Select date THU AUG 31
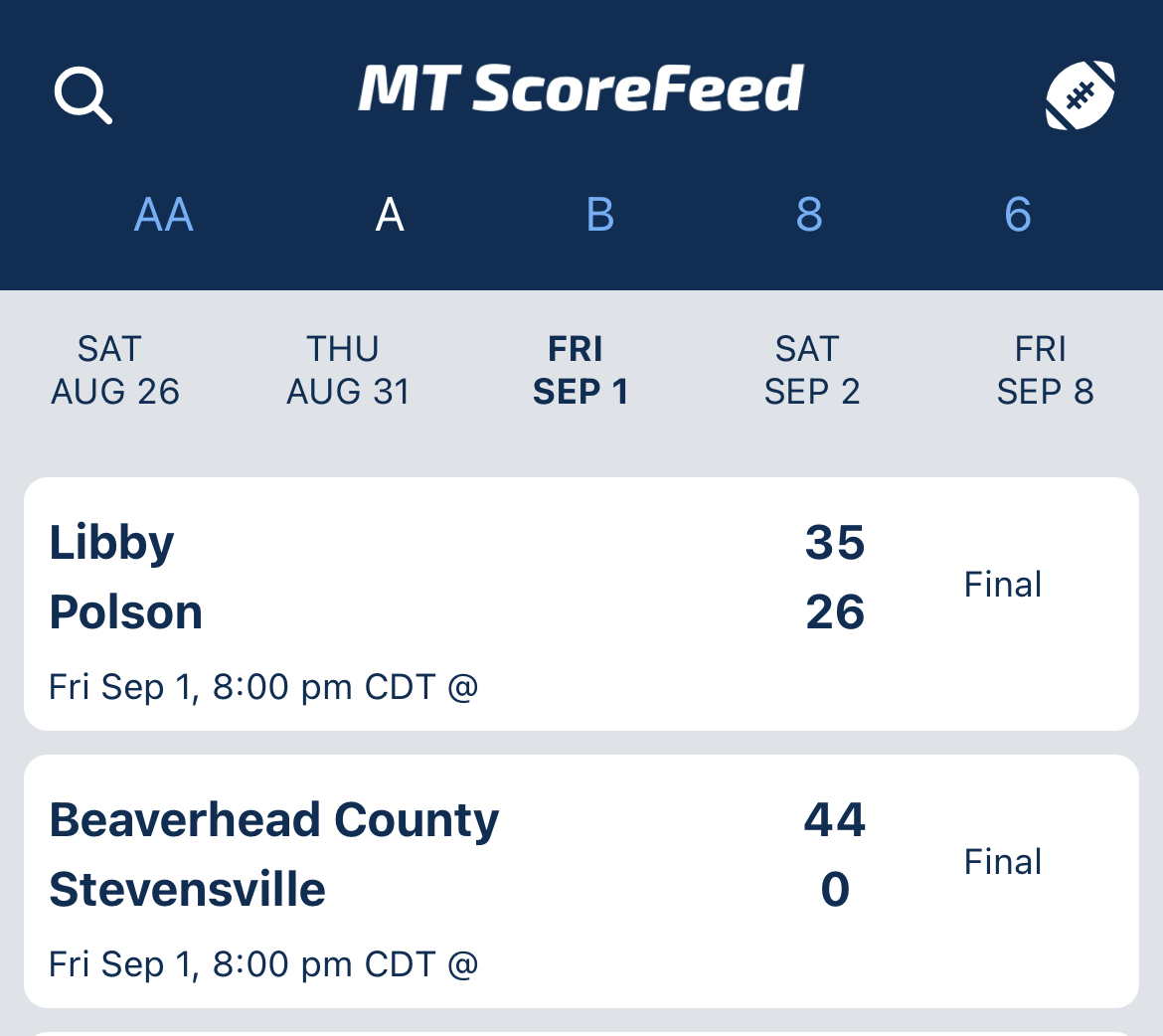The height and width of the screenshot is (1036, 1163). point(348,370)
